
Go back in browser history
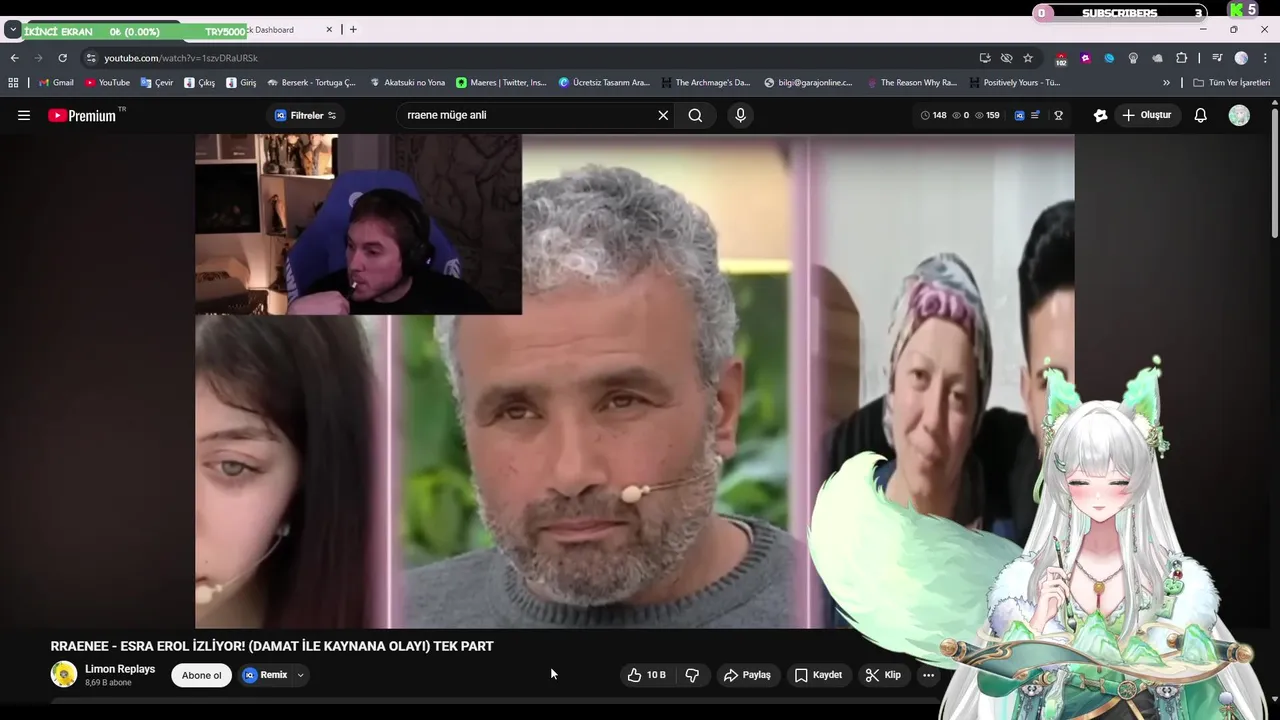(x=14, y=58)
